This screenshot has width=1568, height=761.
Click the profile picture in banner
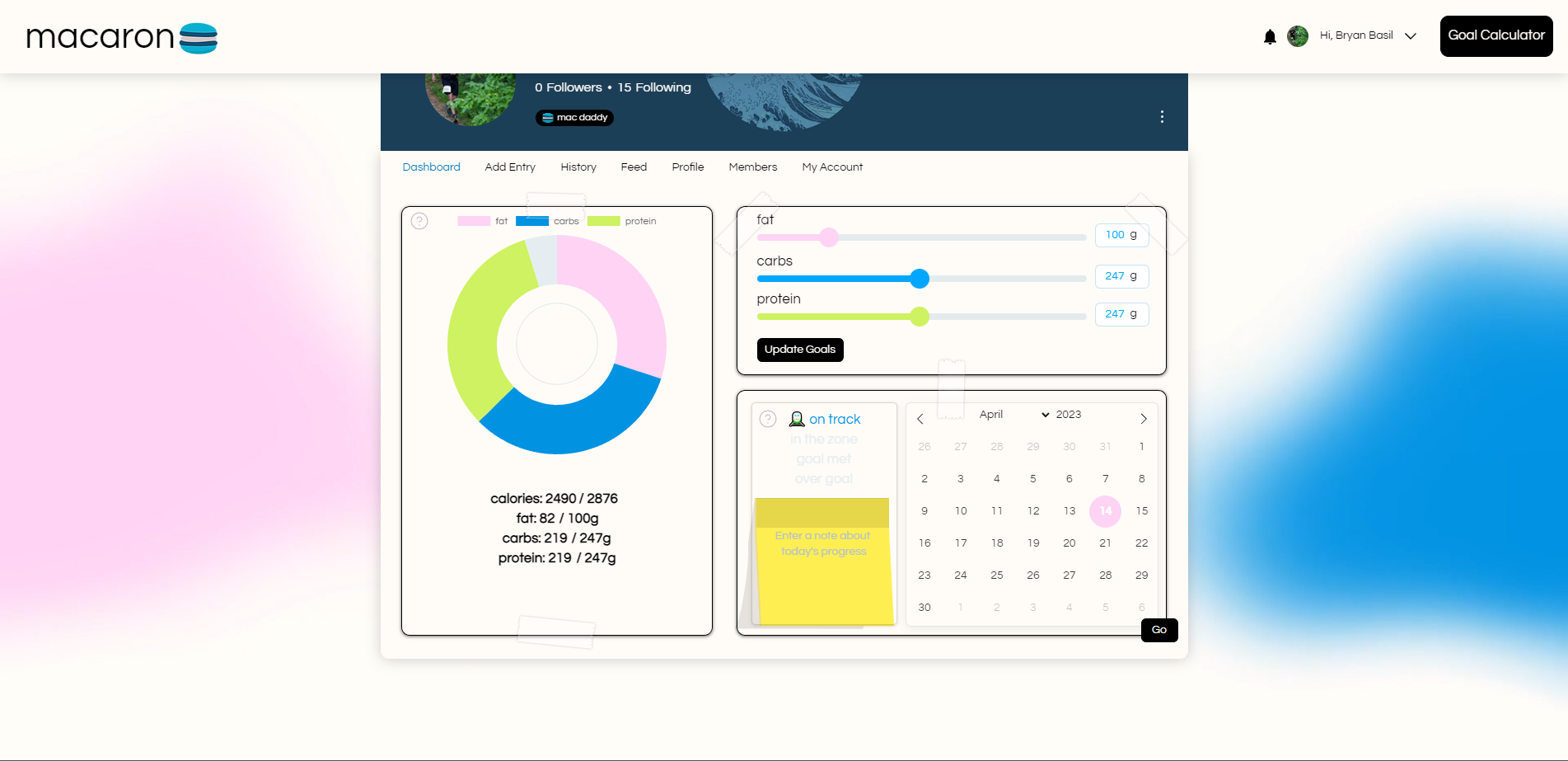[x=470, y=97]
